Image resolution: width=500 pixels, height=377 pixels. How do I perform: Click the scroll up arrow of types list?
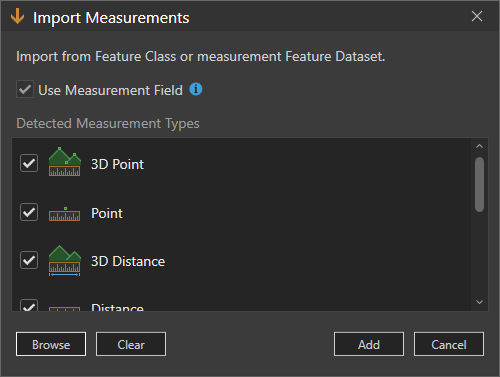click(479, 146)
